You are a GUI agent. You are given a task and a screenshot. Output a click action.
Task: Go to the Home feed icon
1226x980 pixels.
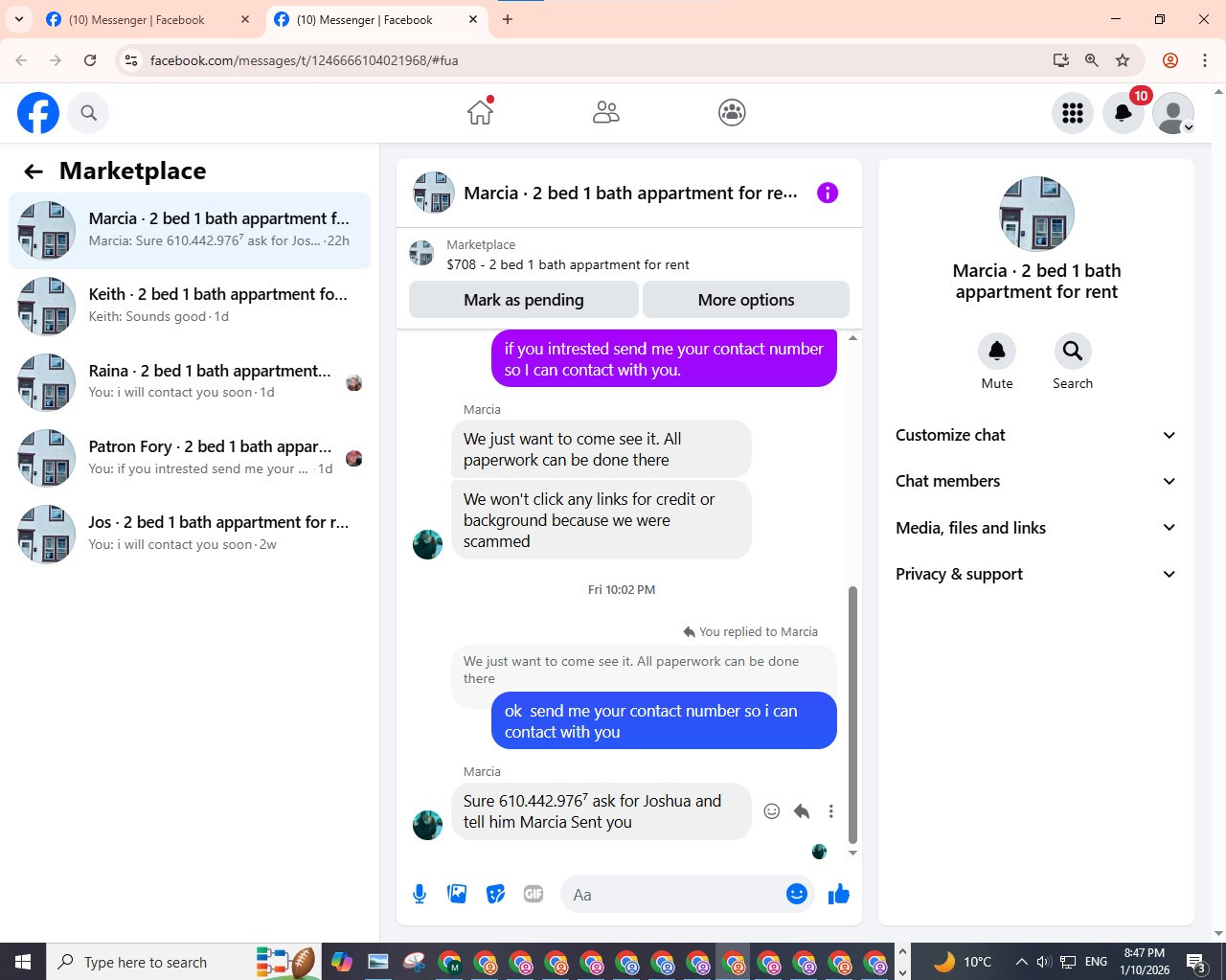point(480,112)
